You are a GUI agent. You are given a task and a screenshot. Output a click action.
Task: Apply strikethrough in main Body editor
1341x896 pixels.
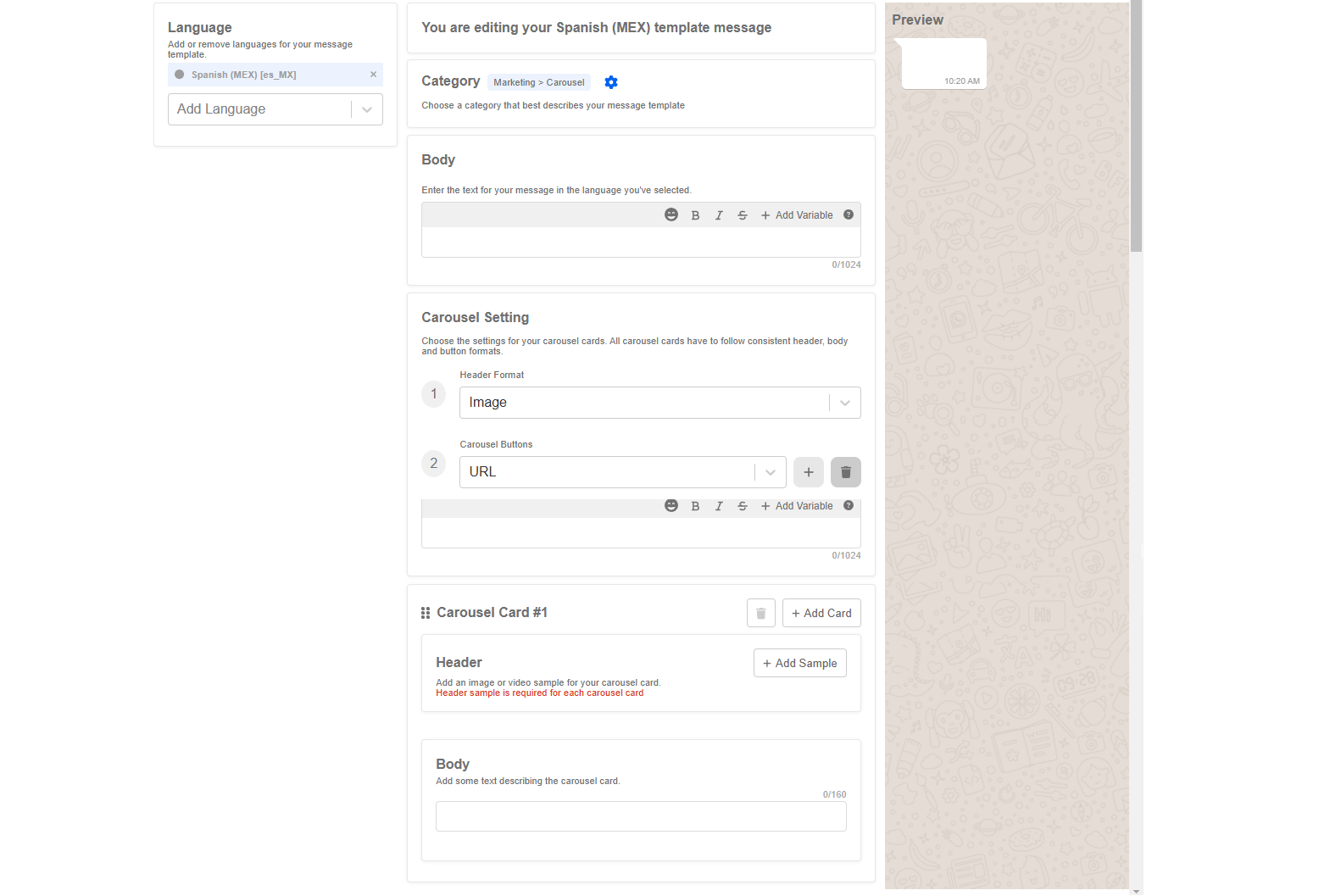(x=743, y=215)
